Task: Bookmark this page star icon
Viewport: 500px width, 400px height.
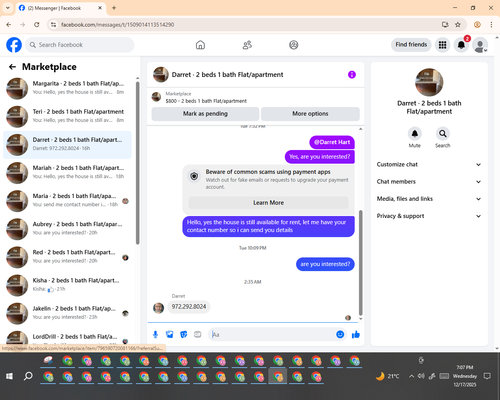Action: 458,25
